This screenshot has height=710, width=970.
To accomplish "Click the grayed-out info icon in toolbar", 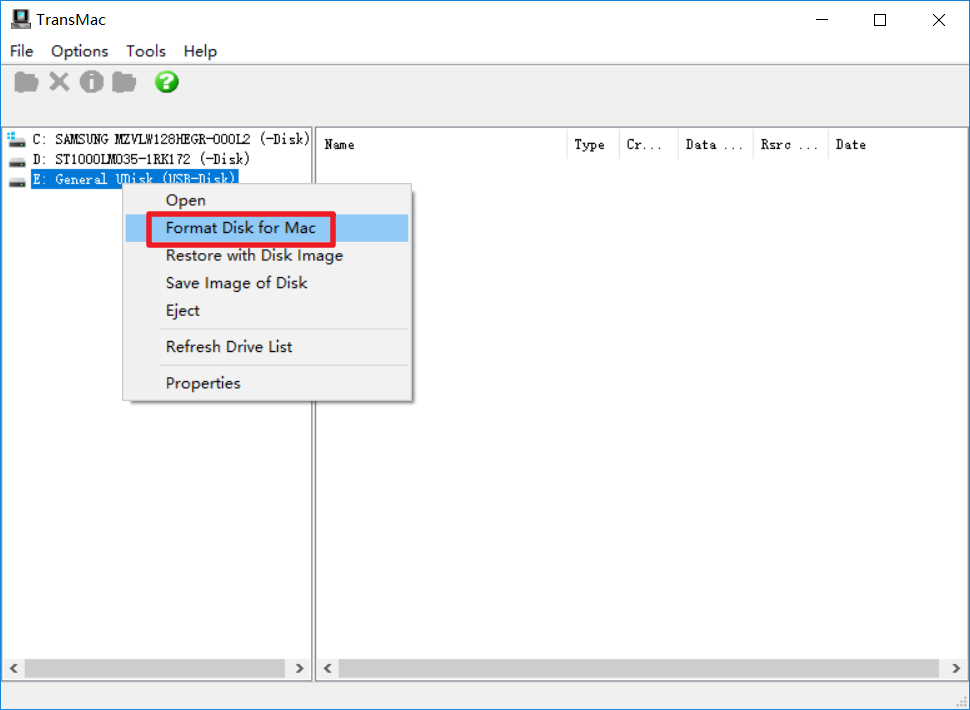I will click(92, 82).
